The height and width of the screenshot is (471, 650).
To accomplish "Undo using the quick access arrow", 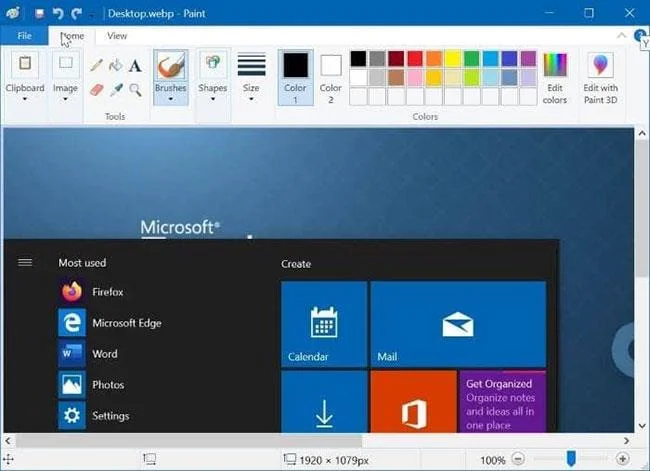I will click(58, 14).
